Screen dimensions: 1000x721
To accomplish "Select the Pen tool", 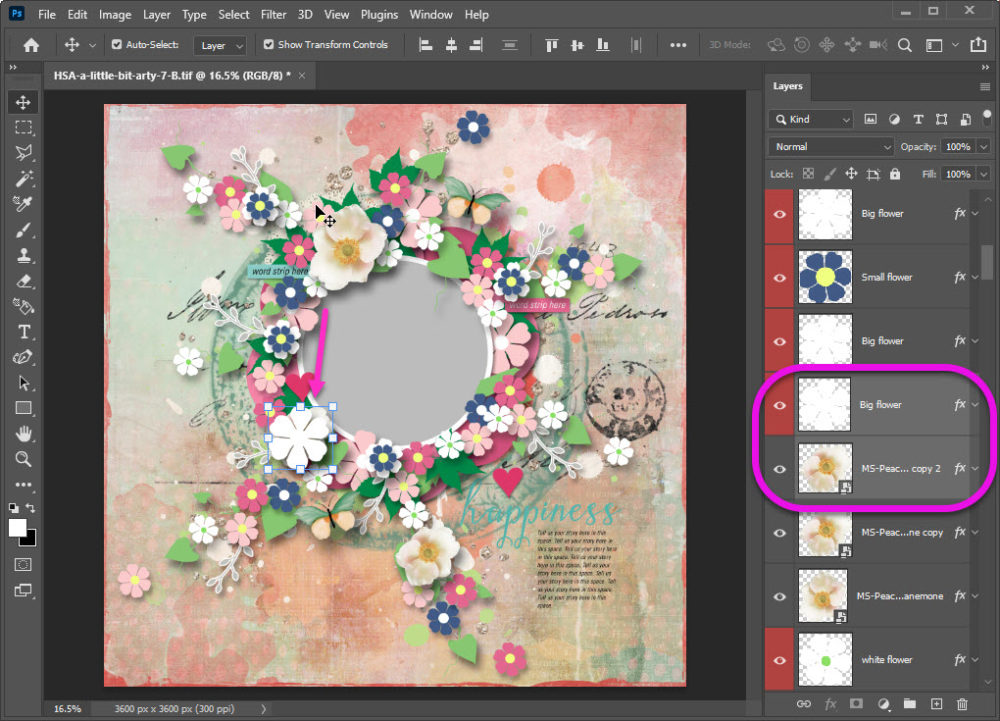I will click(24, 358).
